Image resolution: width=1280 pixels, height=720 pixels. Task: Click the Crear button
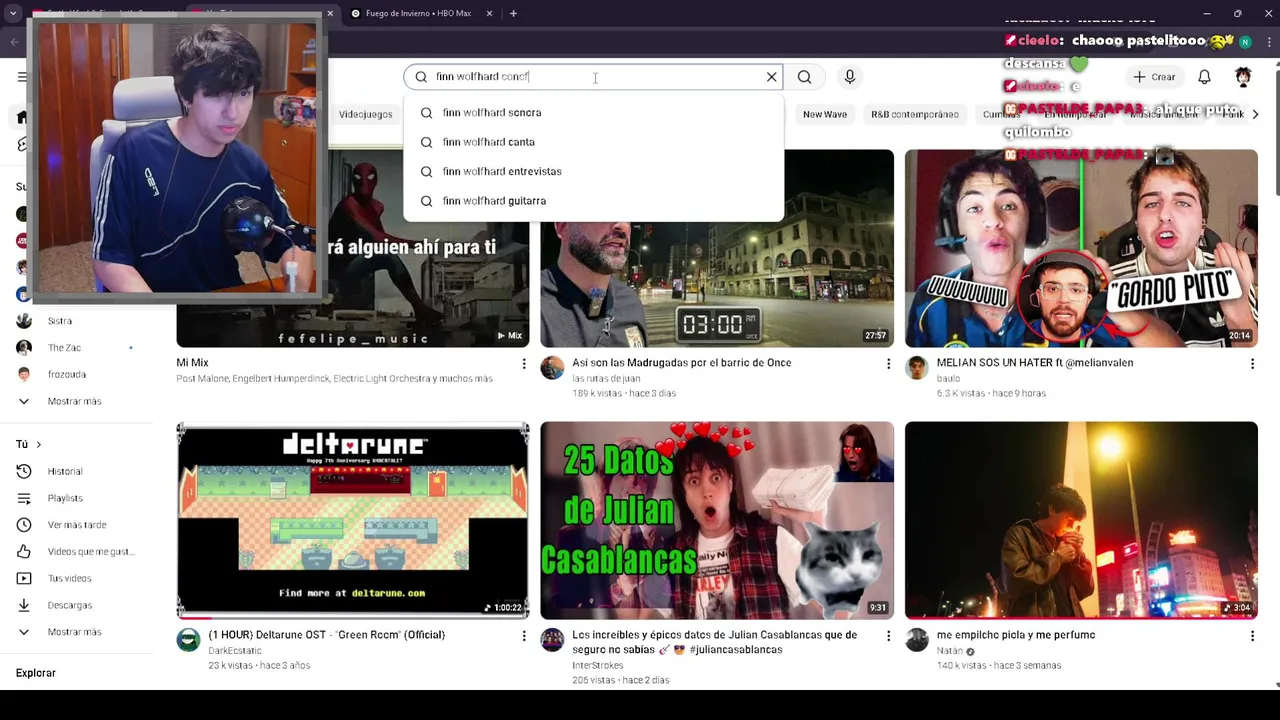(1154, 77)
